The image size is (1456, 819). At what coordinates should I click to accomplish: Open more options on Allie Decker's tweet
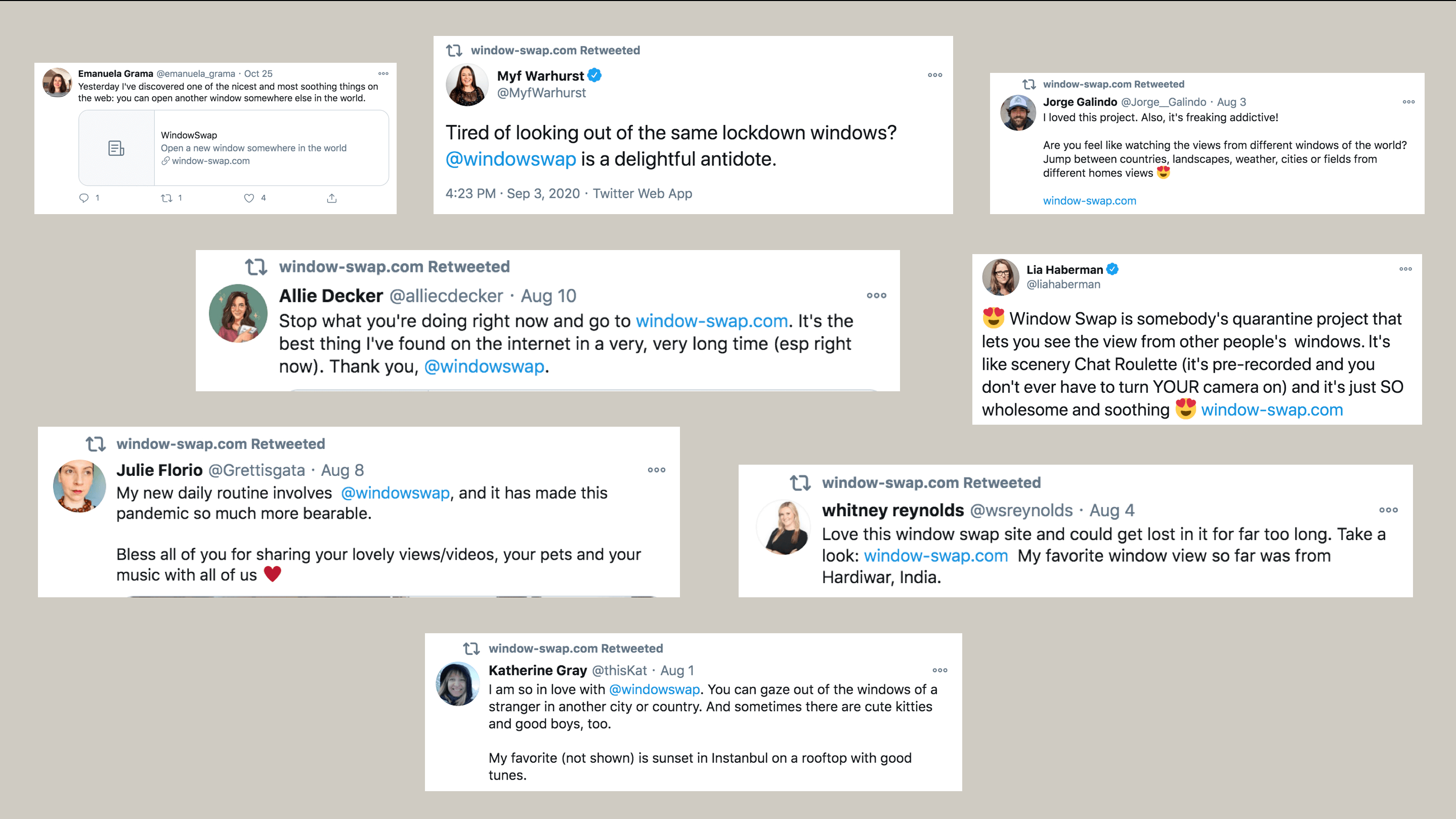tap(877, 295)
